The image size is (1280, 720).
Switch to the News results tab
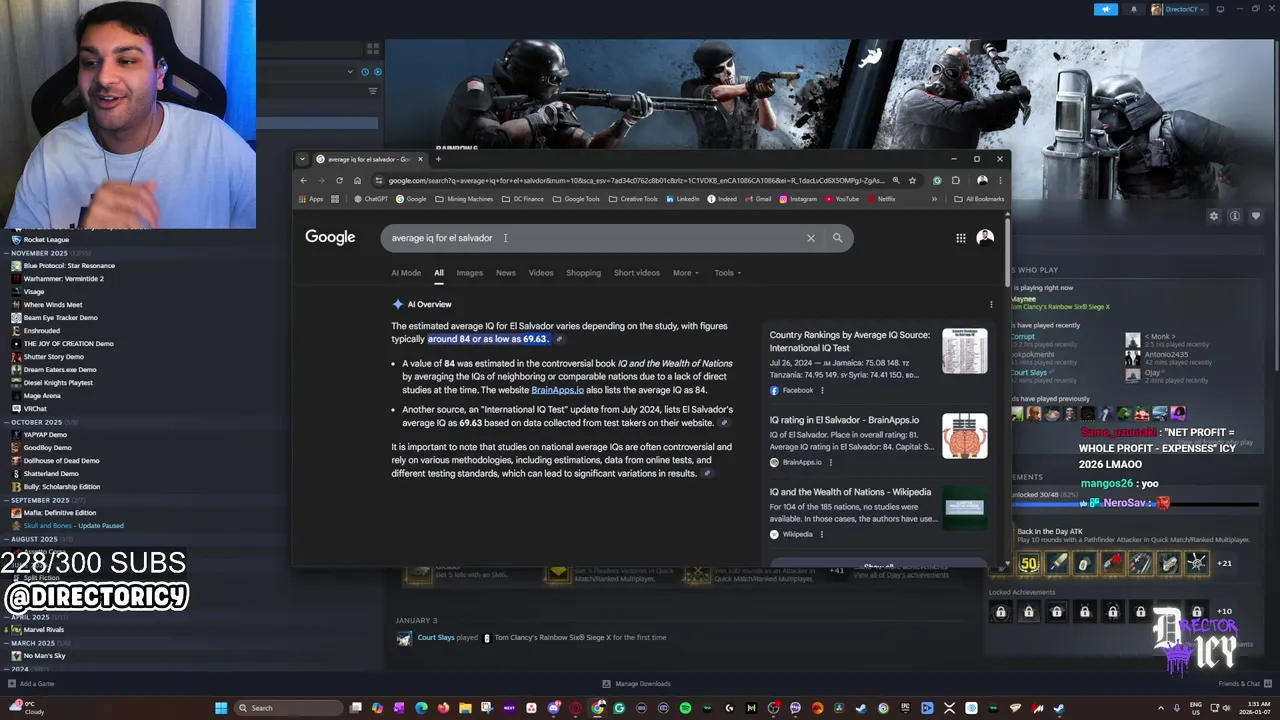506,273
